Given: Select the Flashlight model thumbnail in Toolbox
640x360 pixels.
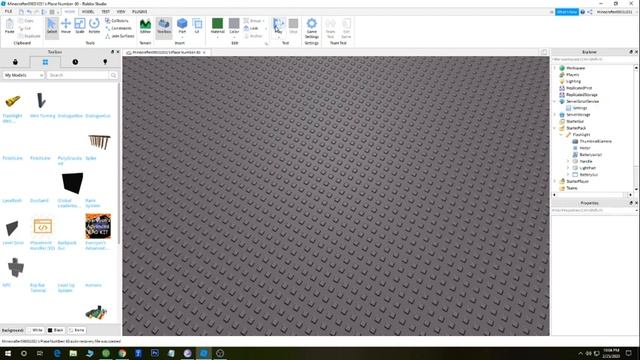Looking at the screenshot, I should (x=13, y=101).
